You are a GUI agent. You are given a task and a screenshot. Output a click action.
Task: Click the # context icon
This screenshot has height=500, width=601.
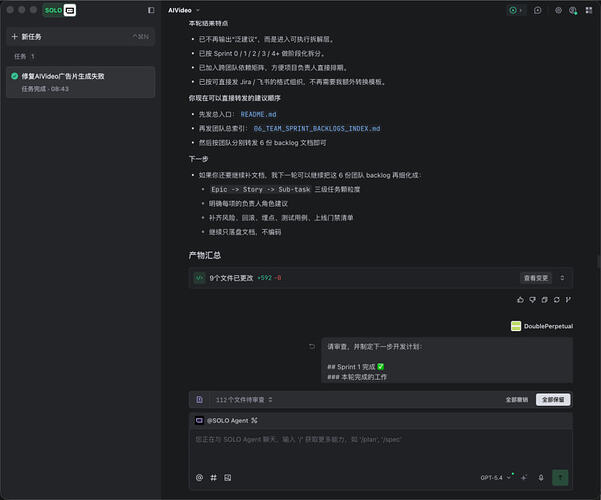point(213,478)
